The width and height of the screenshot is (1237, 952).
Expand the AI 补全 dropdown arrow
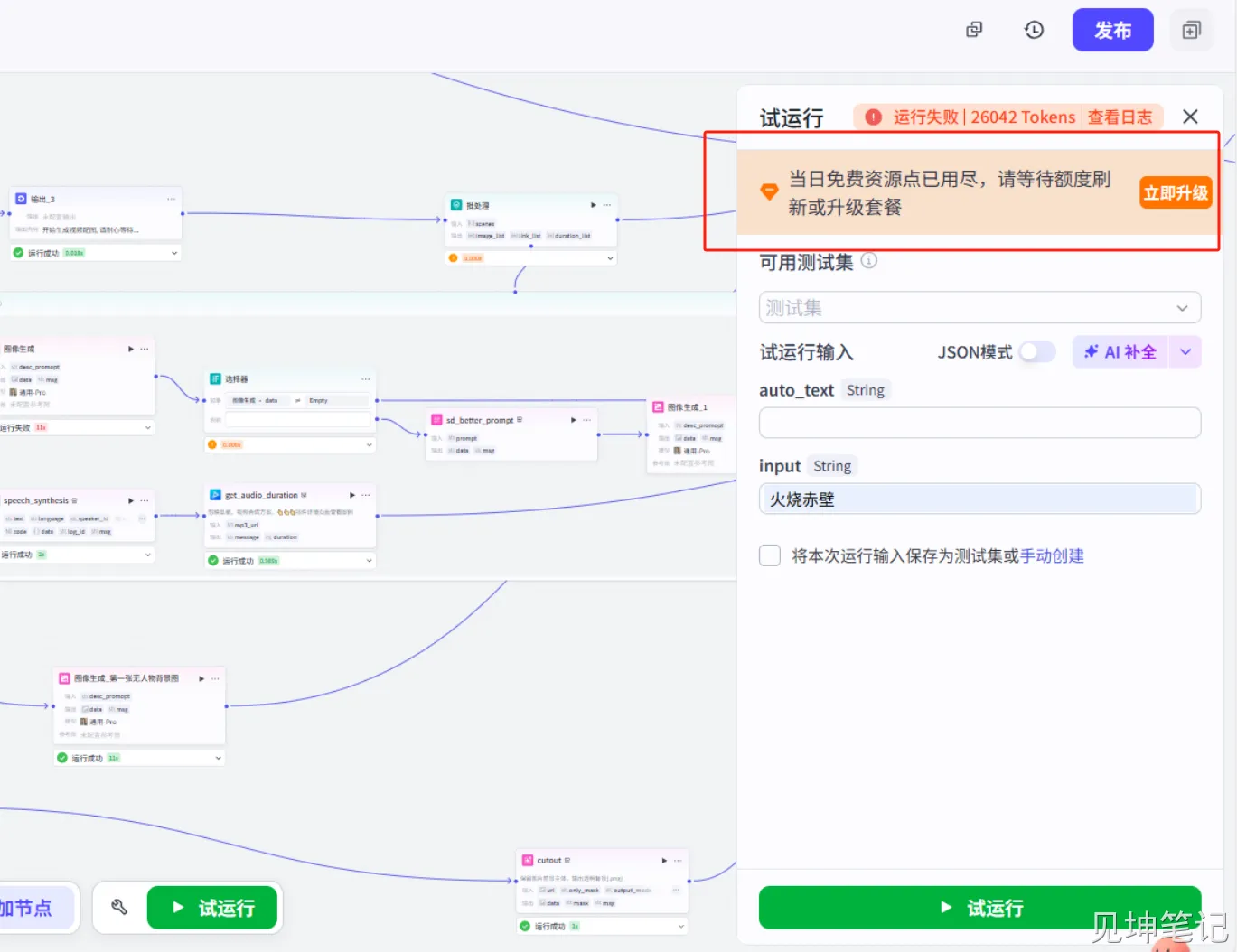(x=1185, y=352)
